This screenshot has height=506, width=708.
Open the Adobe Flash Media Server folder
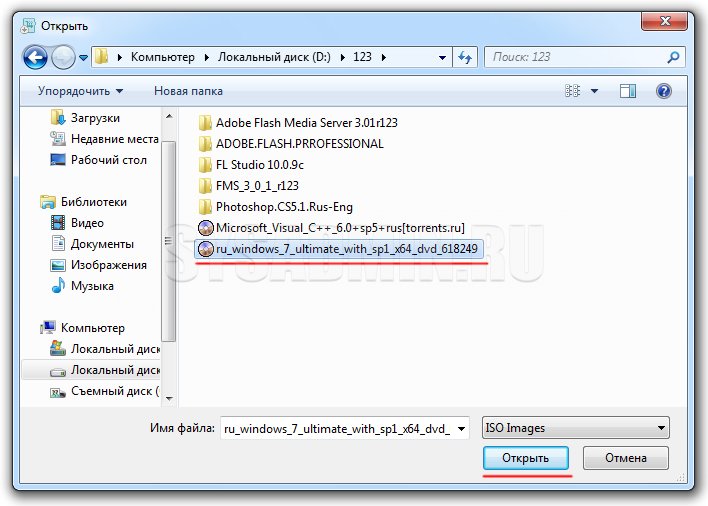coord(306,123)
